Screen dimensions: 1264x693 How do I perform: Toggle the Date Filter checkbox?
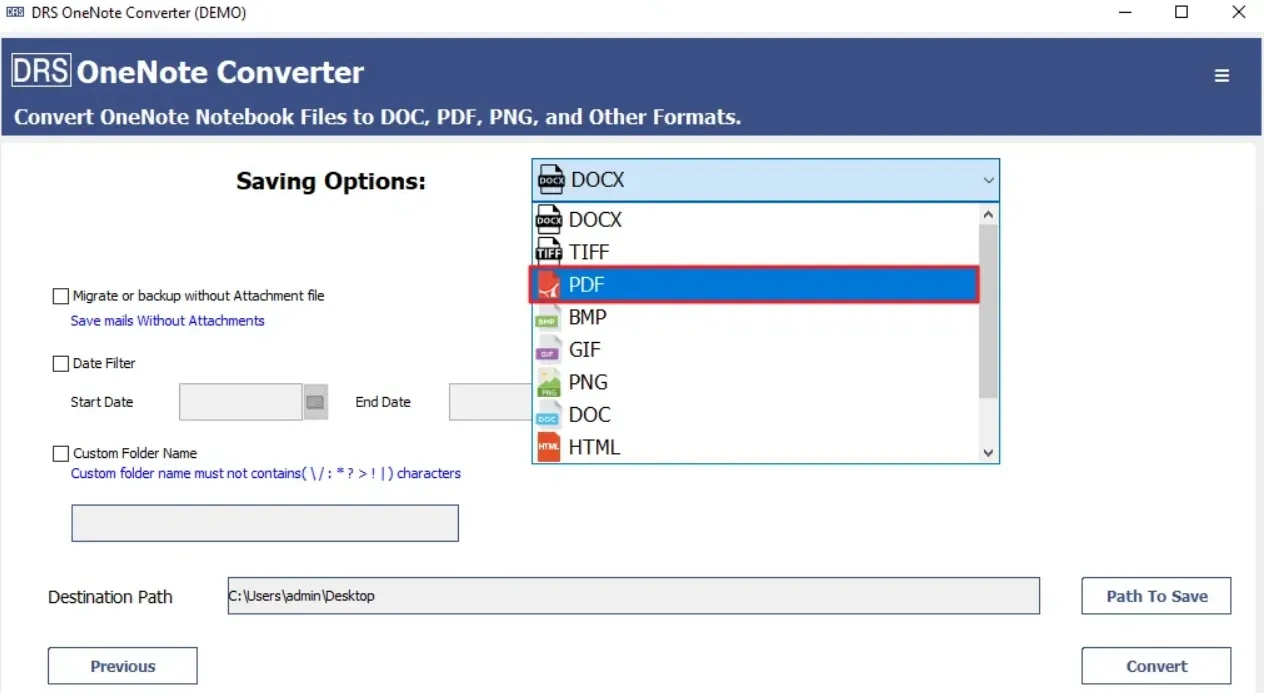coord(61,364)
